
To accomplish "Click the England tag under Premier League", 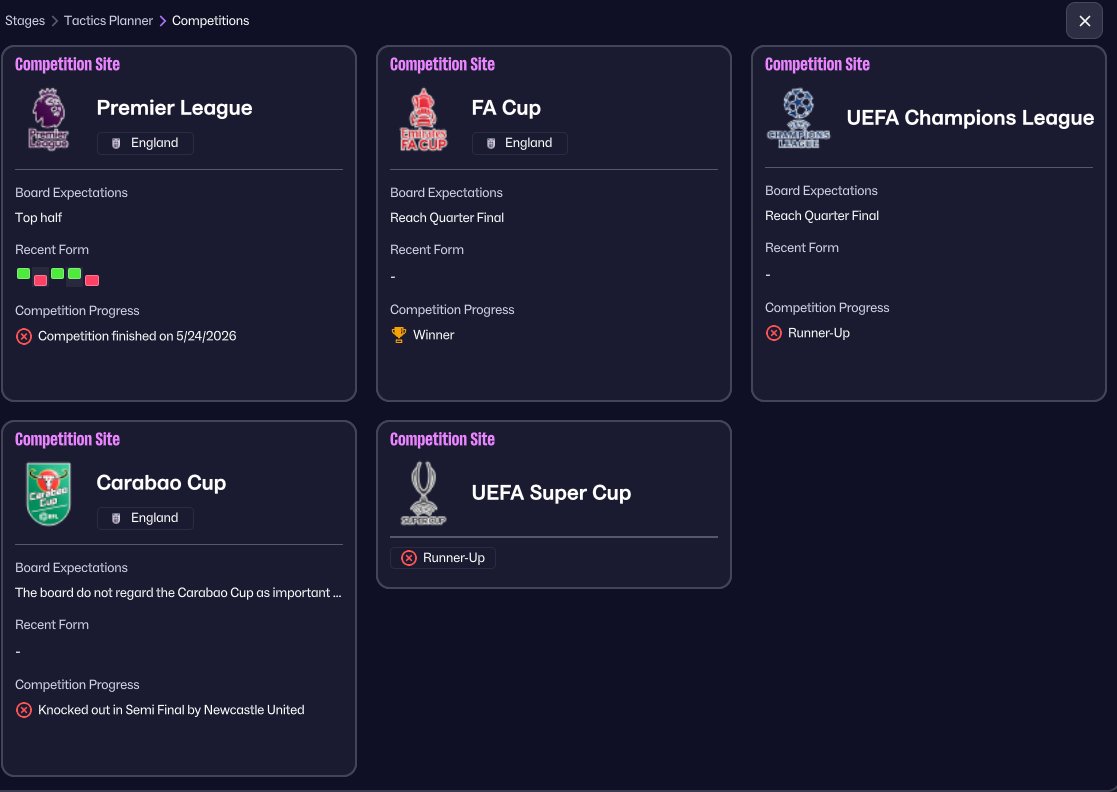I will tap(145, 143).
